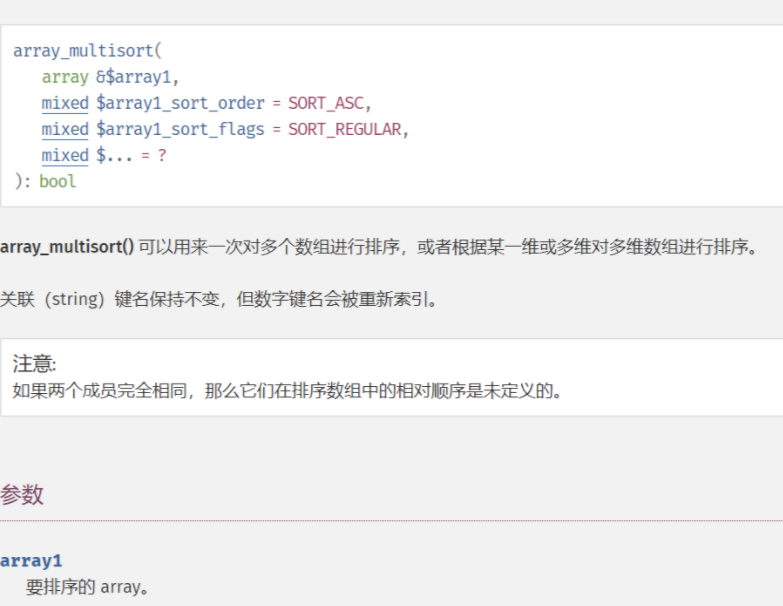
Task: Open the mixed type link before $array1_sort_order
Action: (x=65, y=103)
